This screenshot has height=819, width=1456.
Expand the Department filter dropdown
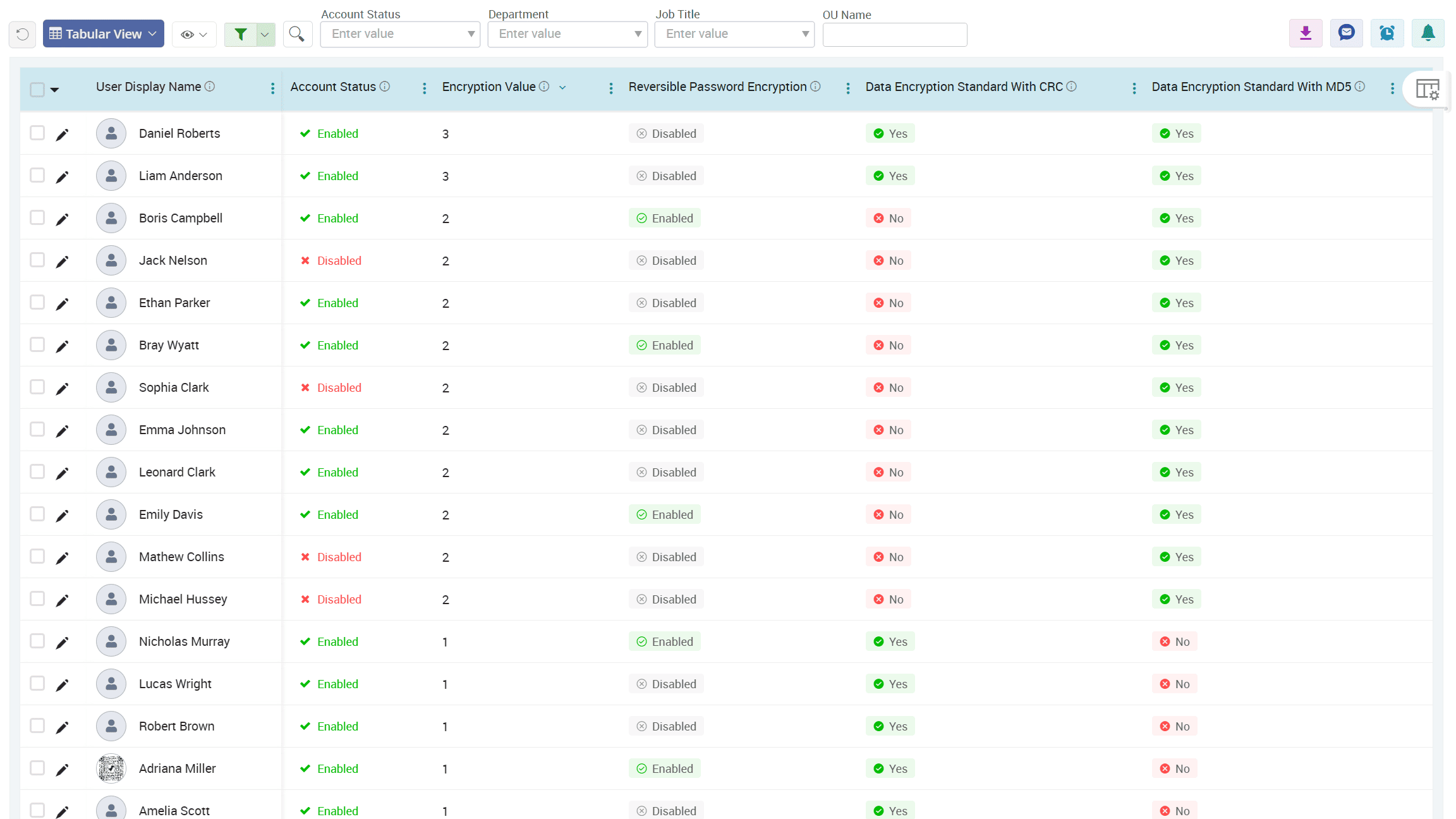click(638, 34)
